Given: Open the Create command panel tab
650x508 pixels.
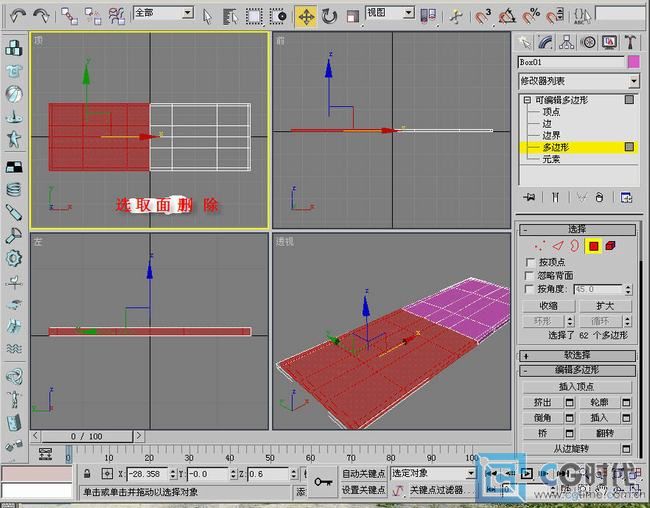Looking at the screenshot, I should coord(524,42).
